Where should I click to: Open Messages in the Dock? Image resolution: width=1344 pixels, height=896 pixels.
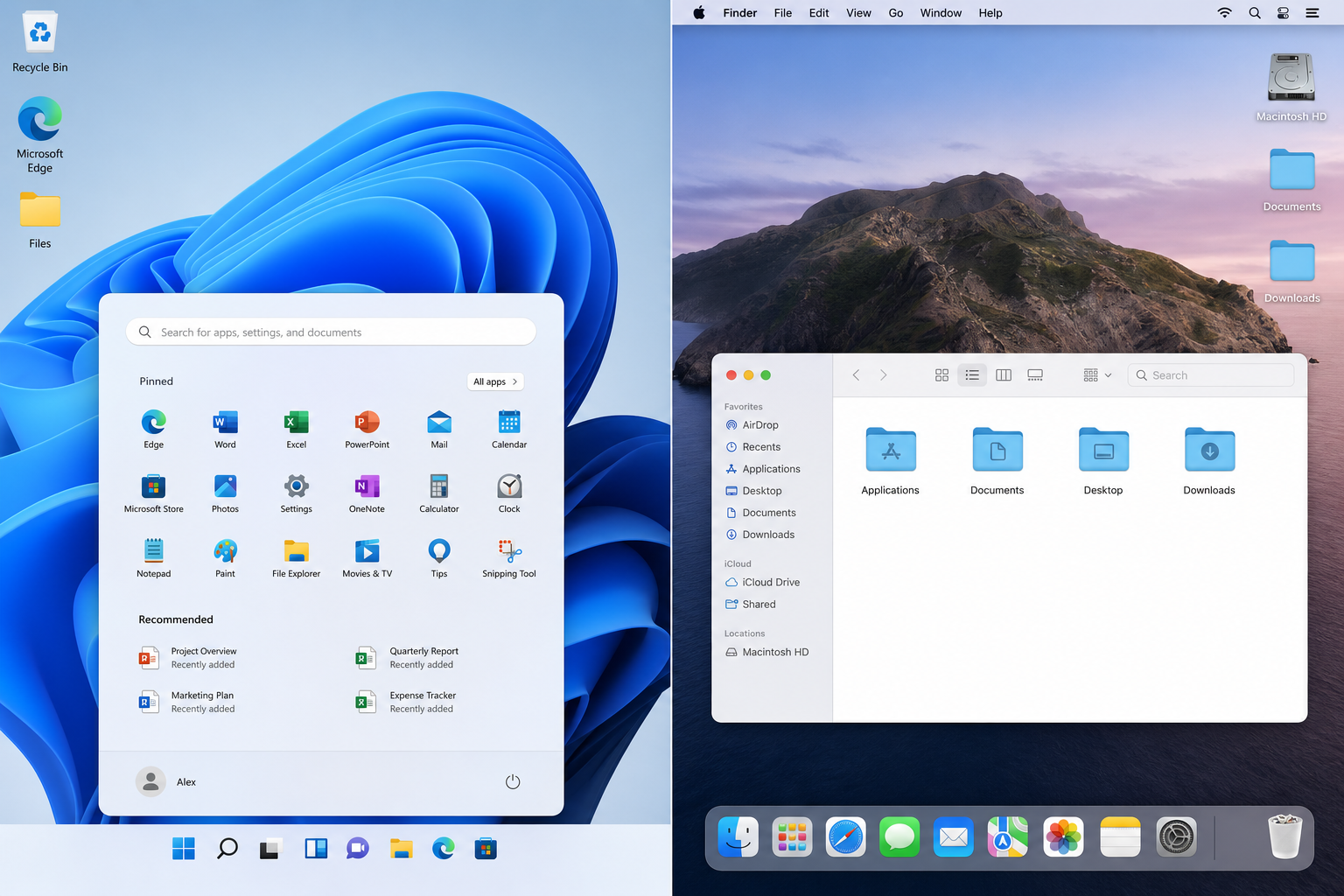899,837
